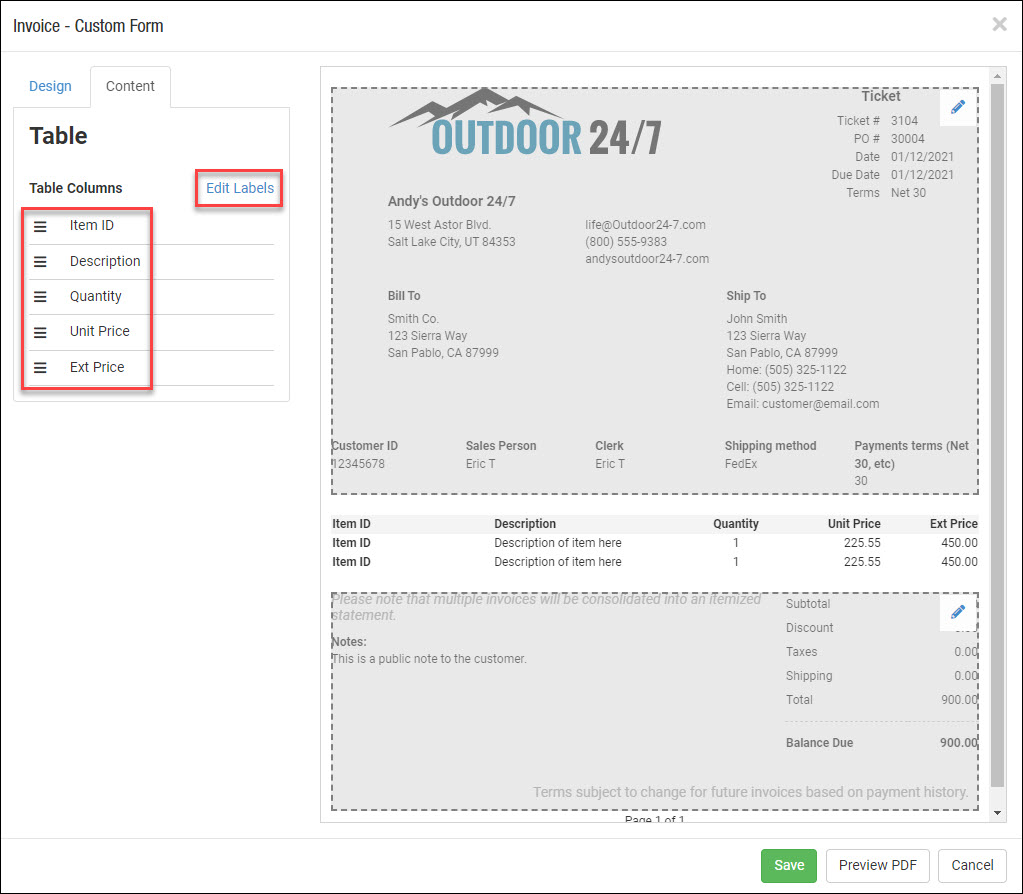1023x894 pixels.
Task: Click the Ship To heading
Action: point(746,296)
